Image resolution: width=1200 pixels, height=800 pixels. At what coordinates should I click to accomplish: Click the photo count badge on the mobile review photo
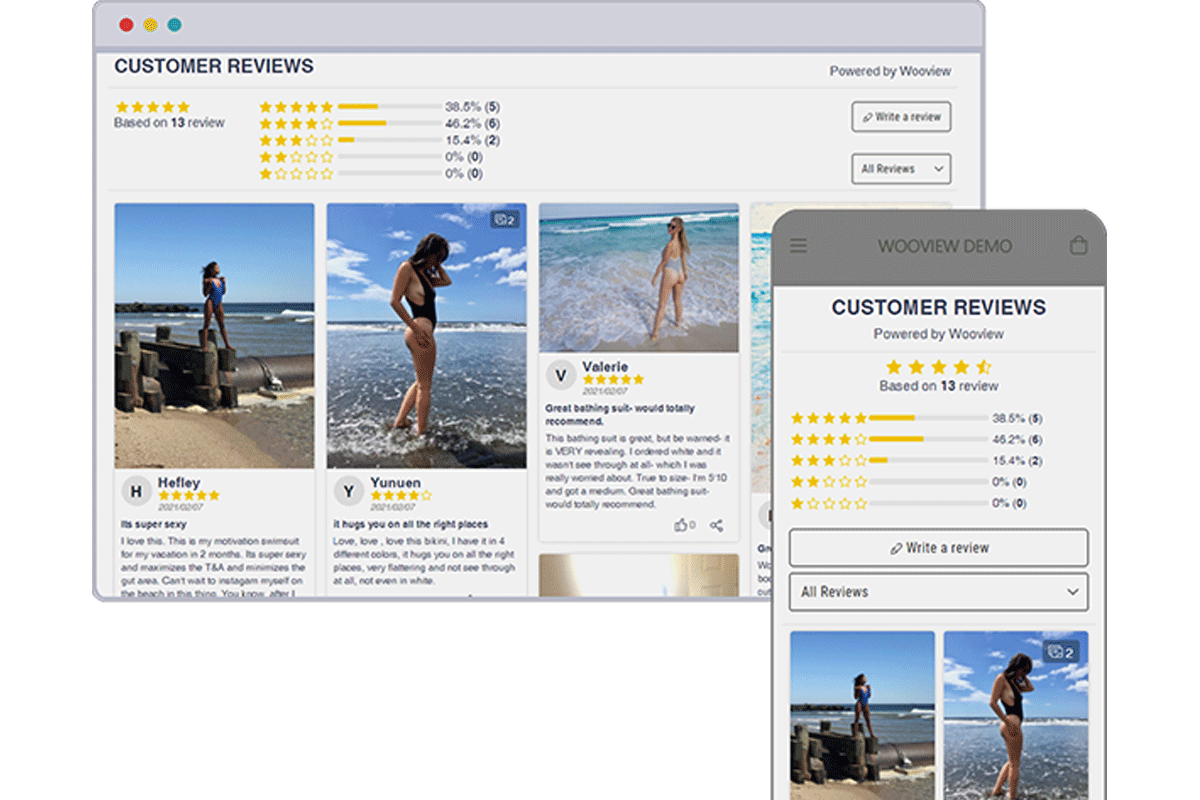click(x=1060, y=653)
